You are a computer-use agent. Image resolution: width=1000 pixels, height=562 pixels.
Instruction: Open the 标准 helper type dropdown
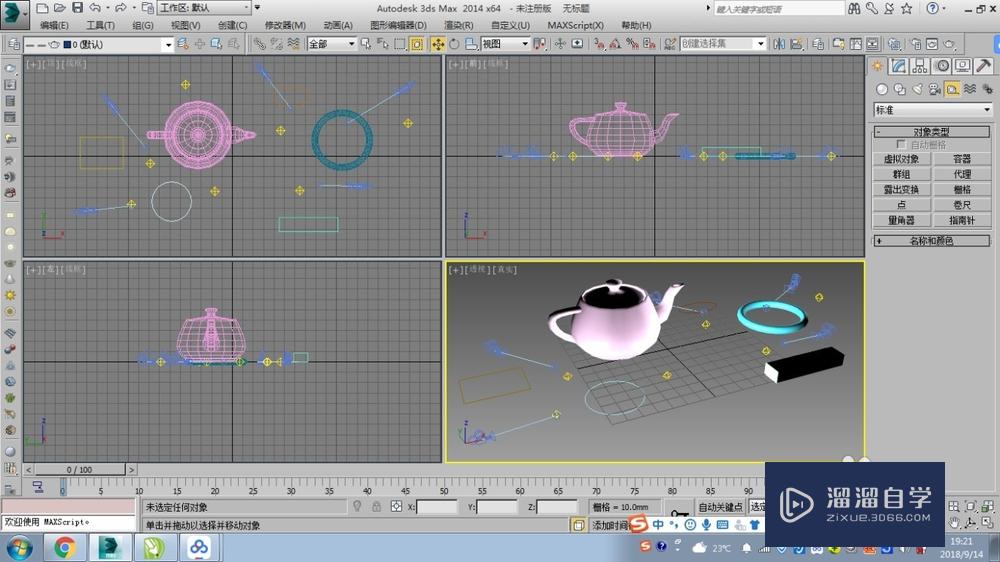[x=932, y=110]
